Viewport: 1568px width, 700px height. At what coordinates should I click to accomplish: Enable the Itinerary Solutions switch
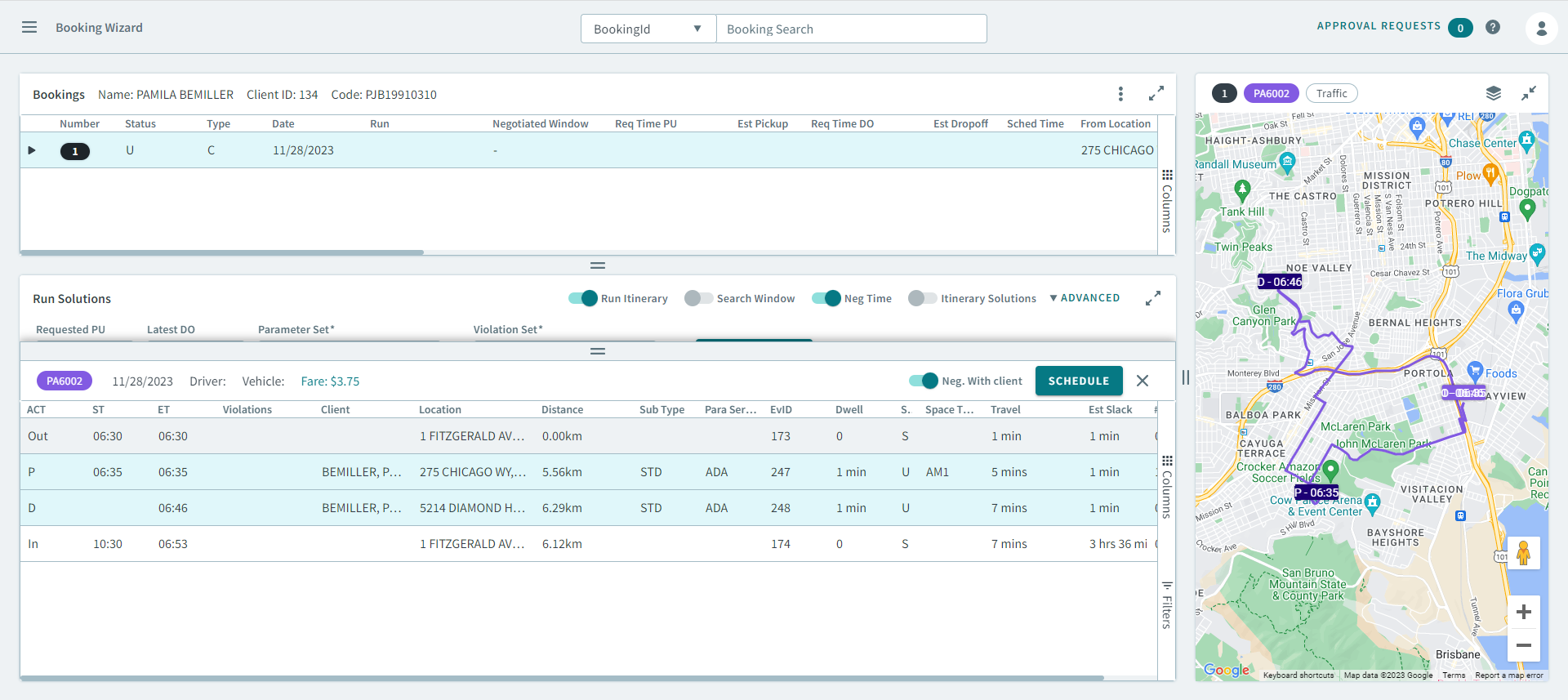pos(922,298)
